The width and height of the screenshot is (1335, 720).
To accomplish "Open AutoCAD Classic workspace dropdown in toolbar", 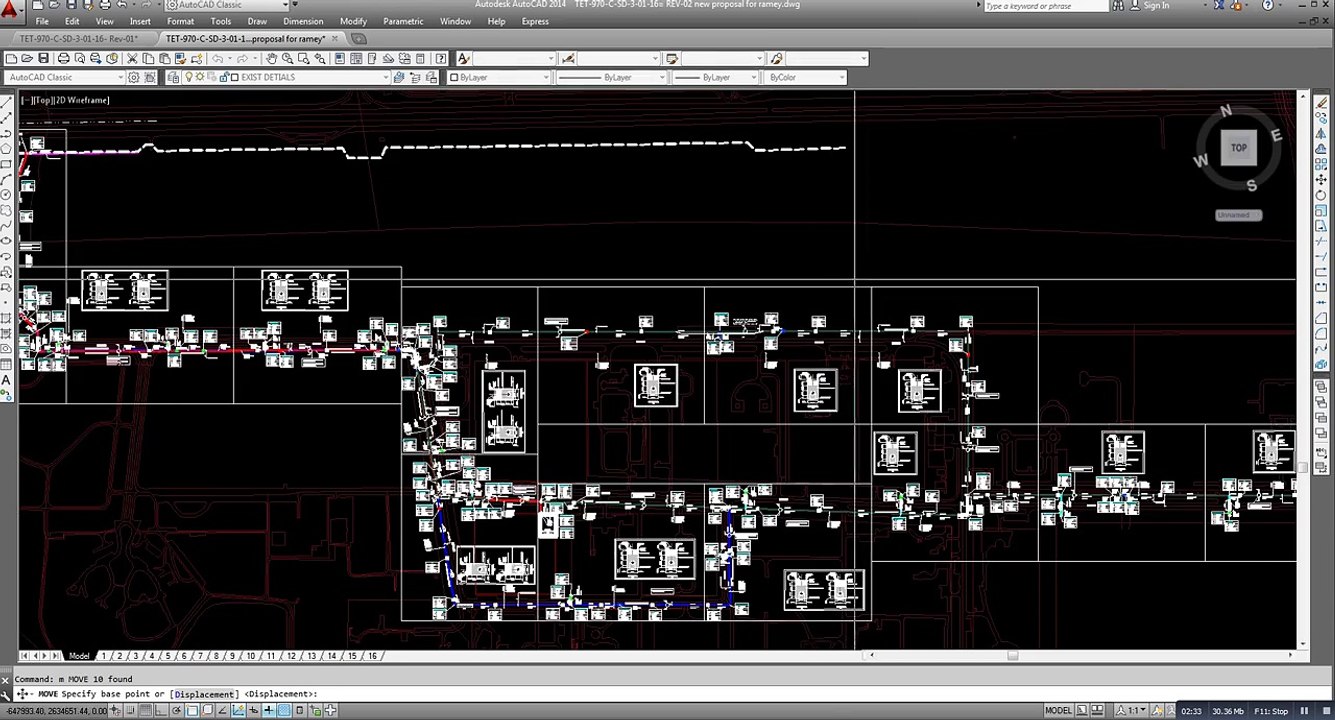I will coord(65,77).
